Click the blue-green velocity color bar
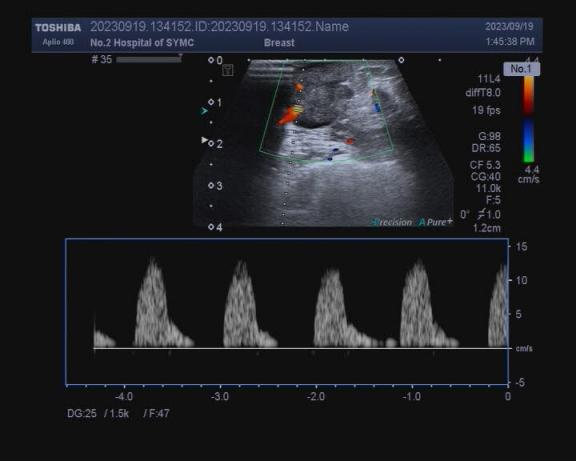This screenshot has width=576, height=461. [x=528, y=140]
